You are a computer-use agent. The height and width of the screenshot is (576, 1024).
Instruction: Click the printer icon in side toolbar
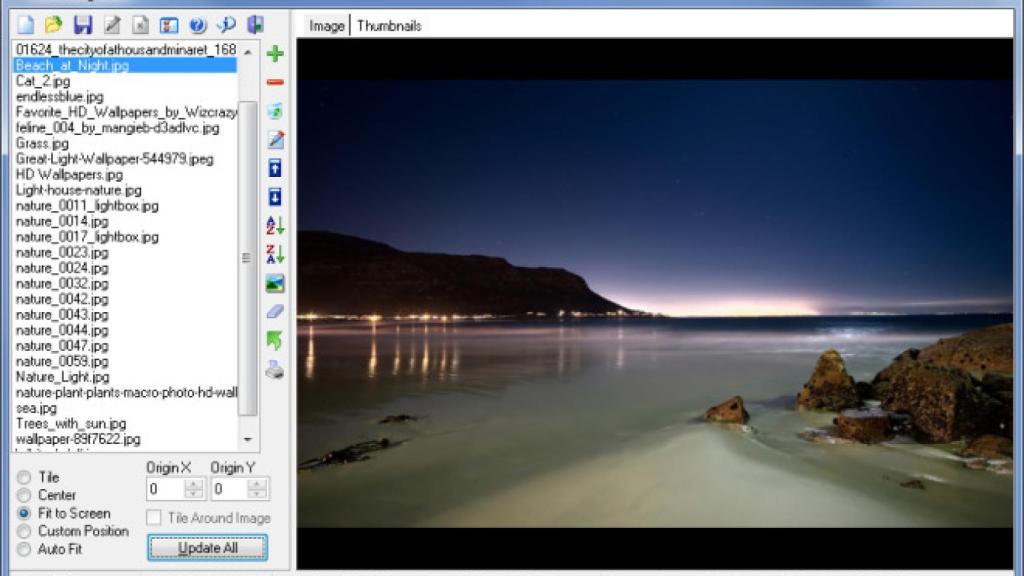275,370
